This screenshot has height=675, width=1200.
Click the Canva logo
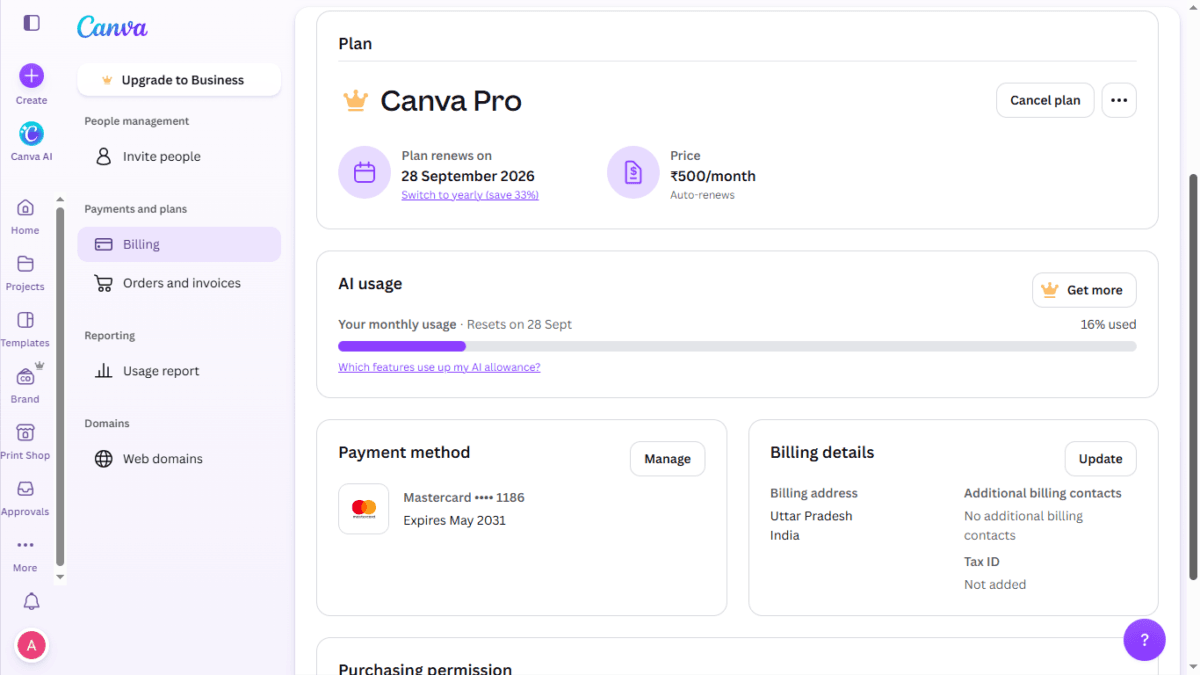(112, 27)
